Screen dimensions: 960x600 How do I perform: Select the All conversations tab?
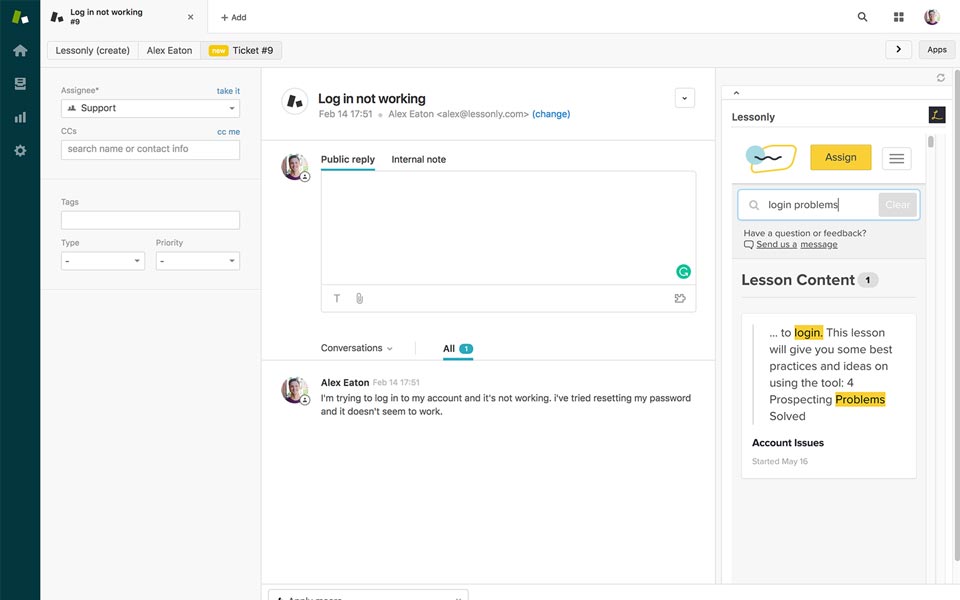click(x=458, y=348)
